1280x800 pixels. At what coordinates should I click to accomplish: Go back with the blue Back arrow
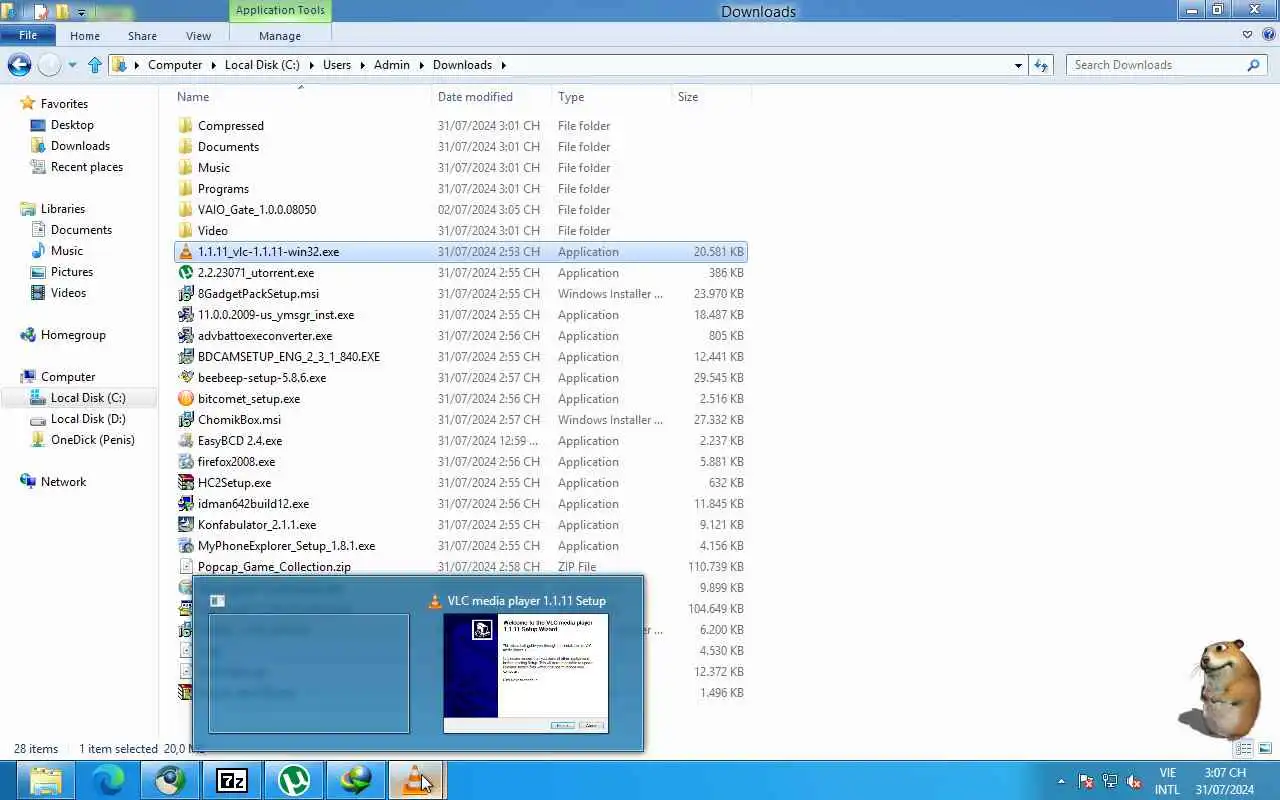pos(19,65)
